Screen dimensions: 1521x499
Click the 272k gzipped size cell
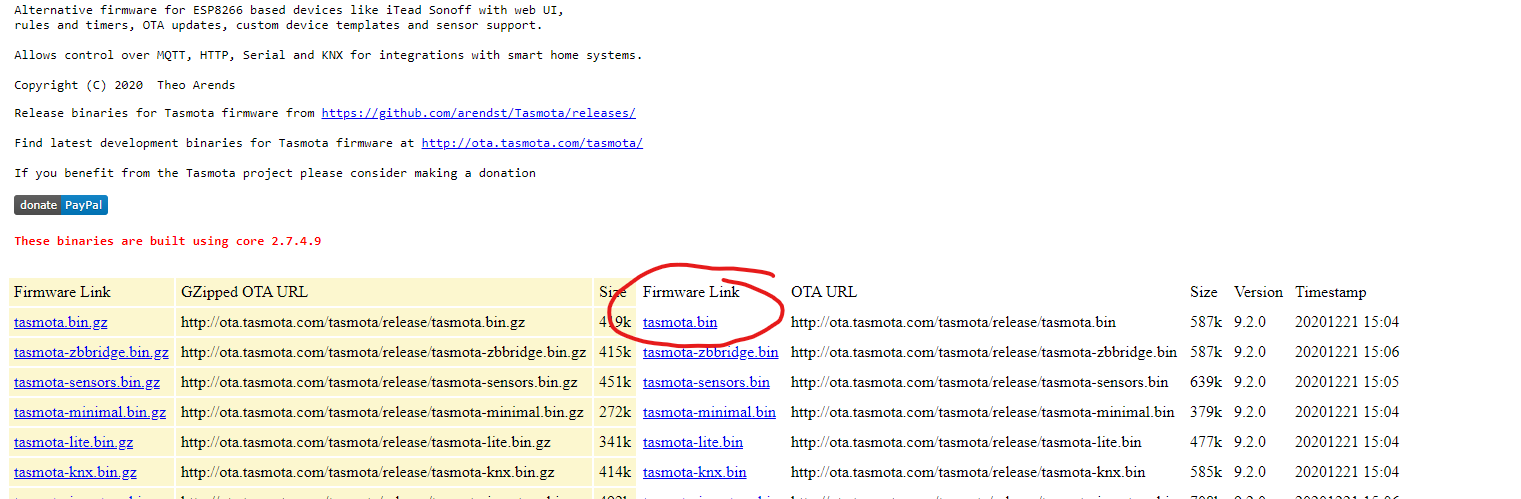615,412
